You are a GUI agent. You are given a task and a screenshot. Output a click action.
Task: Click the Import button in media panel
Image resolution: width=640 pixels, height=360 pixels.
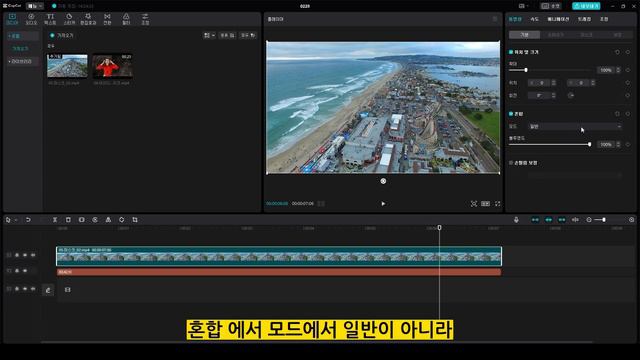coord(62,36)
